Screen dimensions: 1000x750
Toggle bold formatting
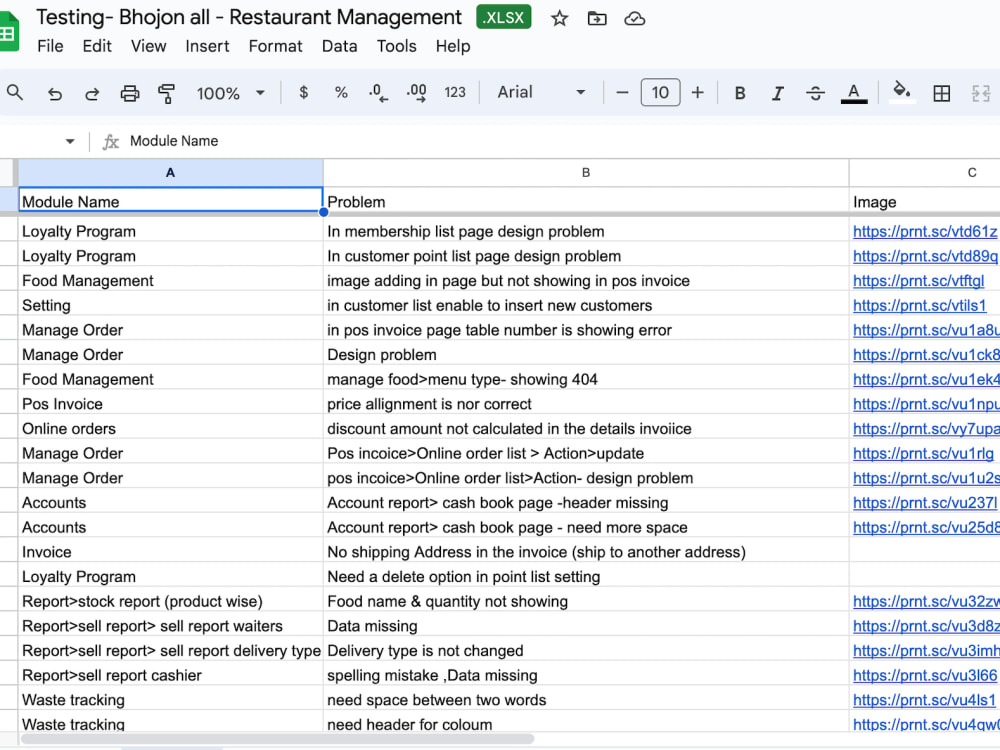click(740, 93)
